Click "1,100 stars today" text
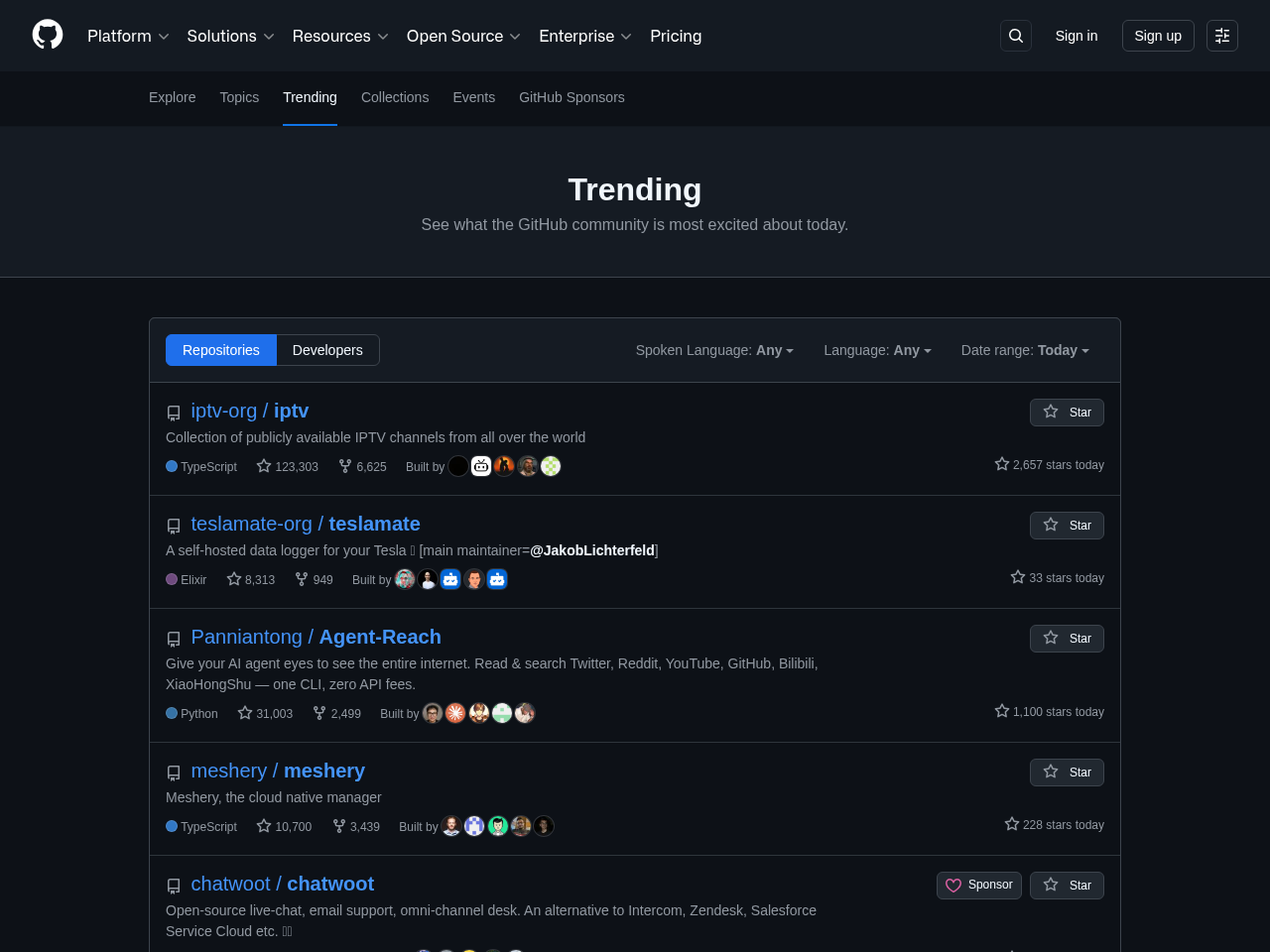This screenshot has width=1270, height=952. [x=1050, y=712]
